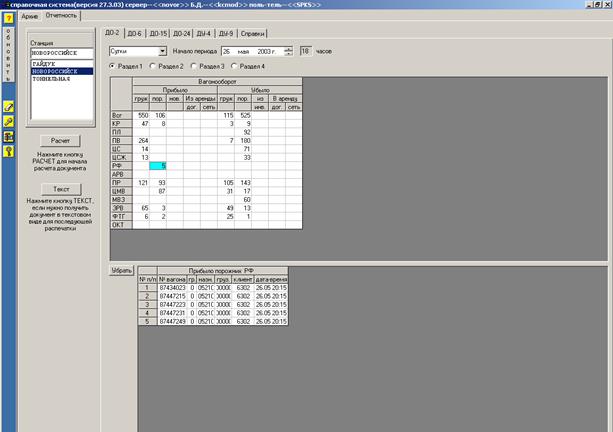This screenshot has height=432, width=613.
Task: Click the yellow keyhole icon in sidebar
Action: [8, 151]
